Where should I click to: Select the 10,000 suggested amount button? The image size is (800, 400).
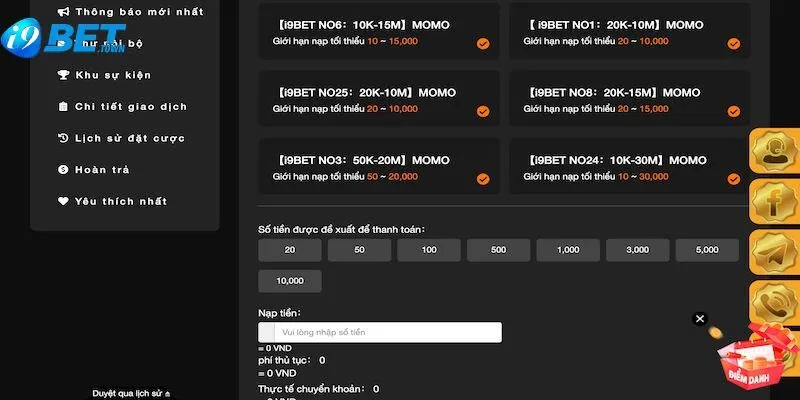[x=289, y=281]
